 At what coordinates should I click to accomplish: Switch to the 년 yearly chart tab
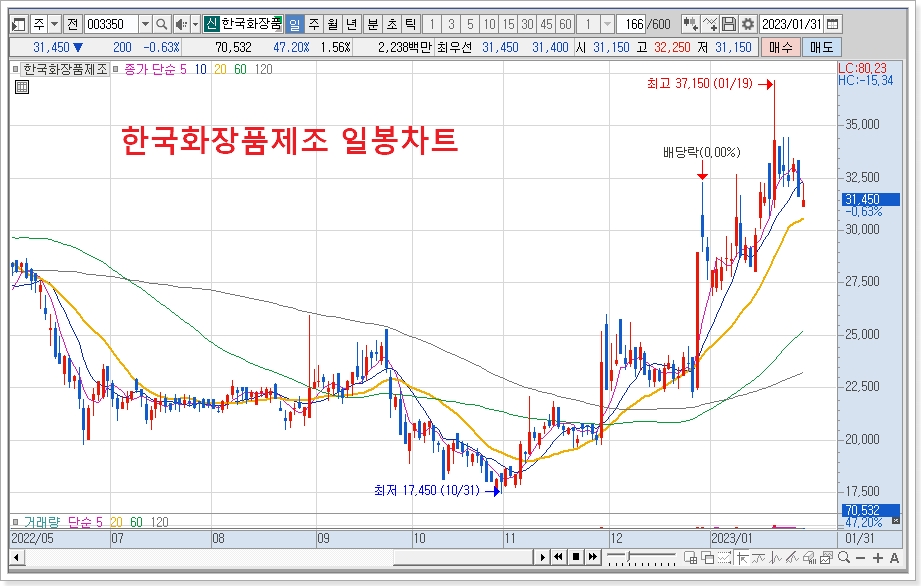click(x=351, y=24)
